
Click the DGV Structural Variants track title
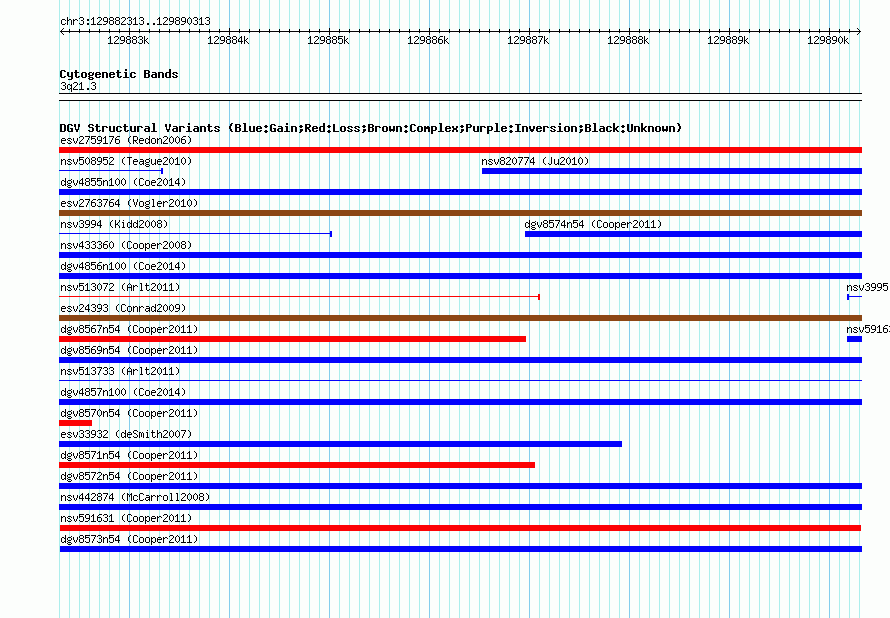click(370, 128)
